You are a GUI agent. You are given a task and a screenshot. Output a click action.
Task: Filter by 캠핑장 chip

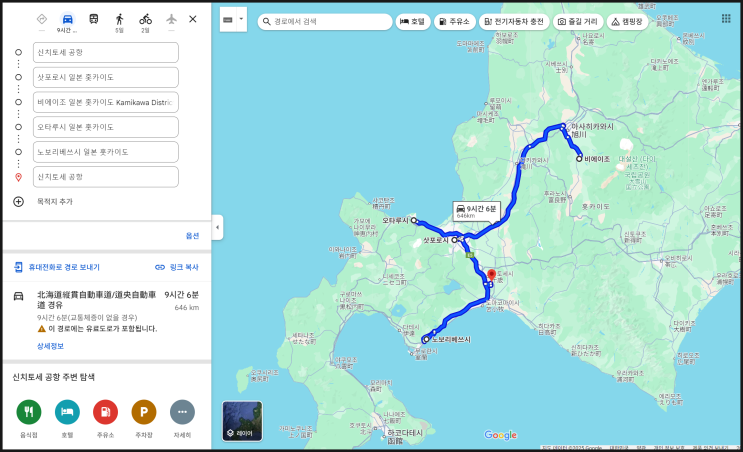(x=627, y=21)
